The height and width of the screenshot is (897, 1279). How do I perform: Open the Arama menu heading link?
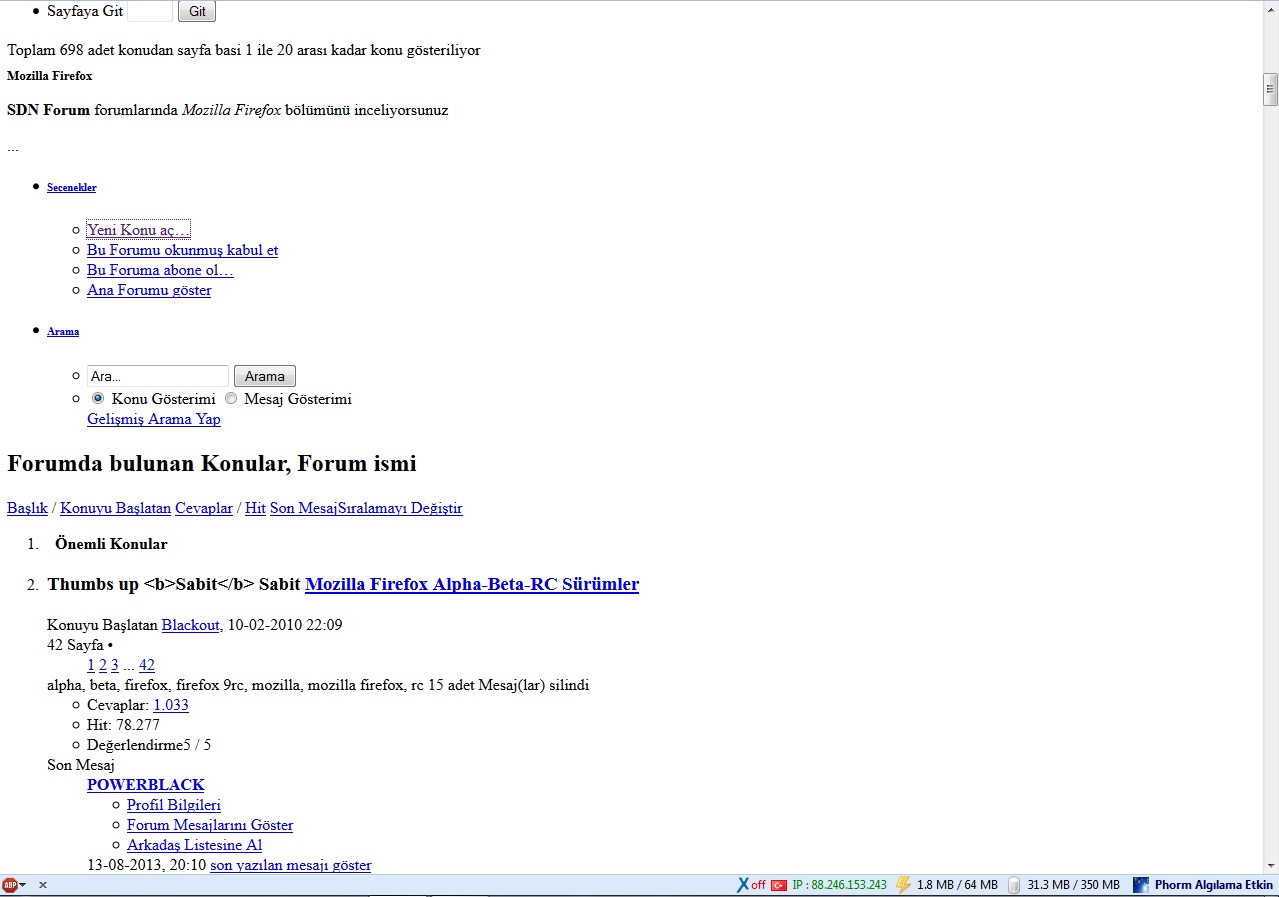tap(63, 331)
